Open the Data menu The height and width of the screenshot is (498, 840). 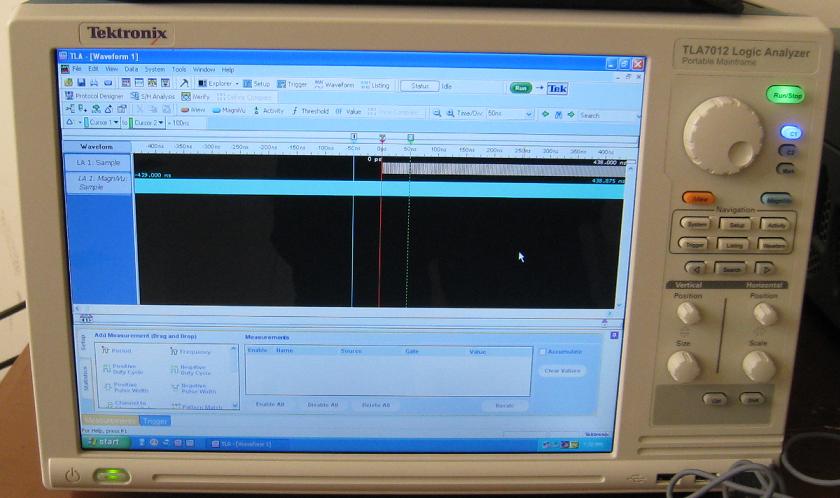(131, 69)
